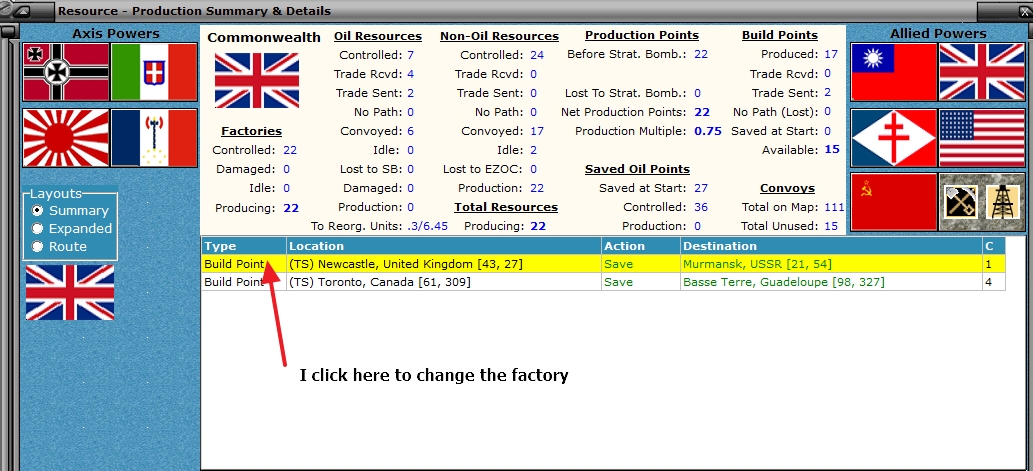Click the Non-Oil Controlled value 24
The height and width of the screenshot is (471, 1033).
537,55
